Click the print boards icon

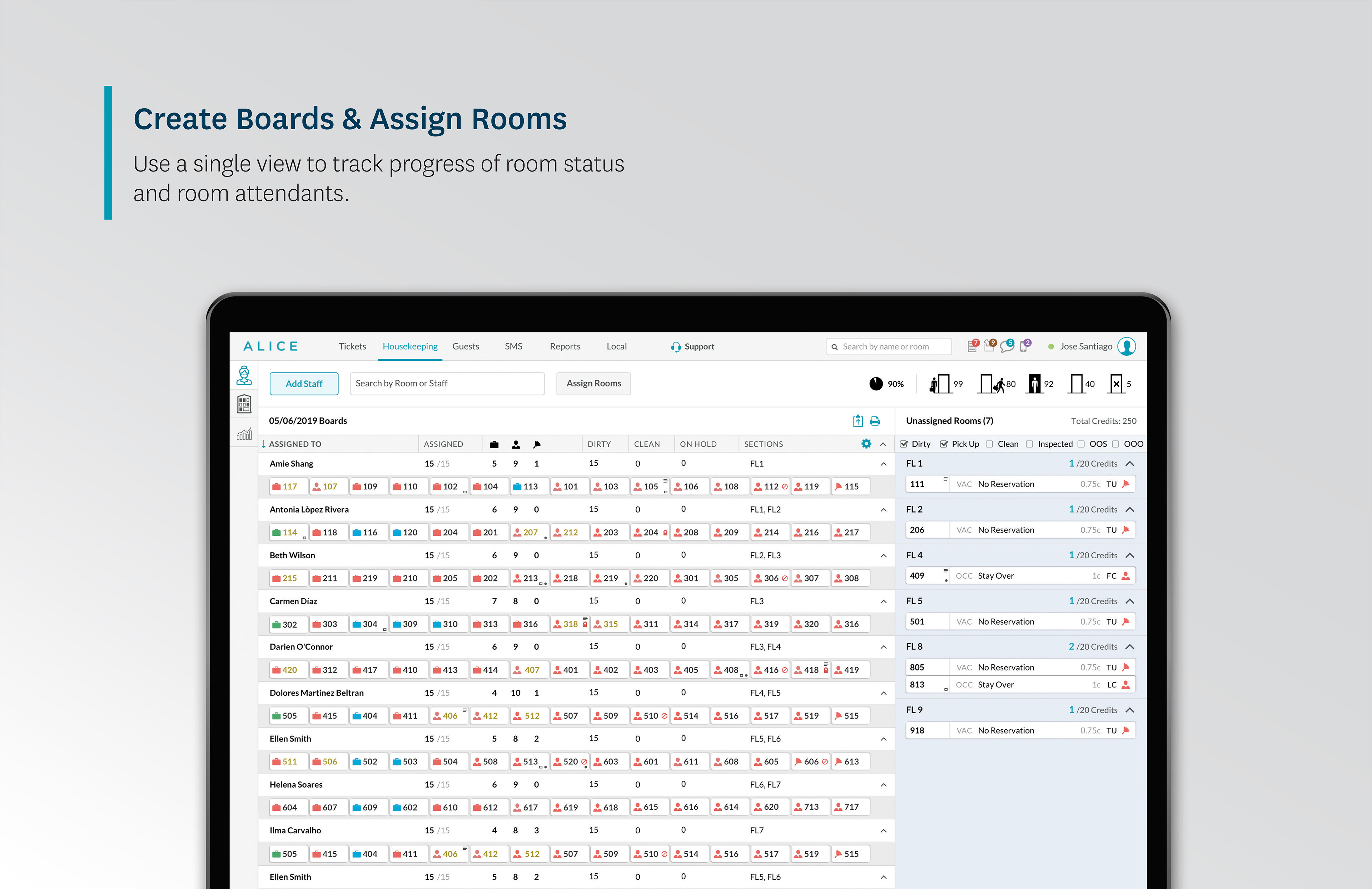[x=875, y=421]
